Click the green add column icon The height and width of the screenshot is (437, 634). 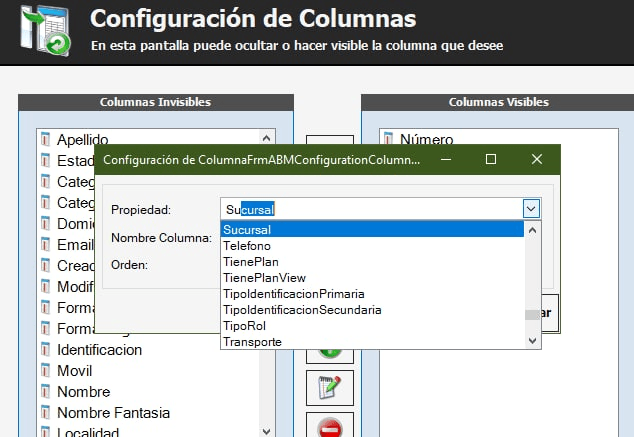pos(329,352)
